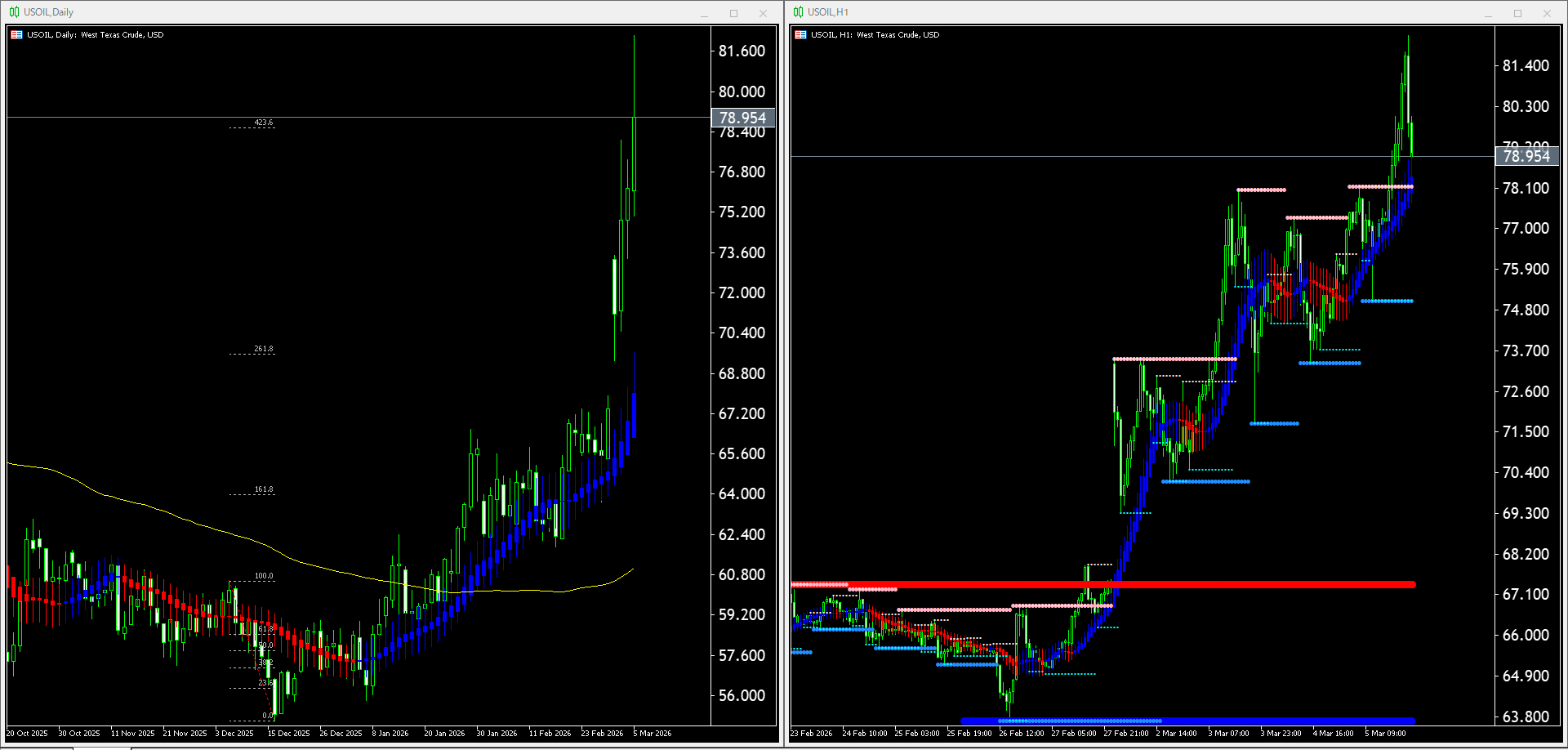Click the 62.400 price on the Daily scale
This screenshot has height=750, width=1568.
pos(742,534)
